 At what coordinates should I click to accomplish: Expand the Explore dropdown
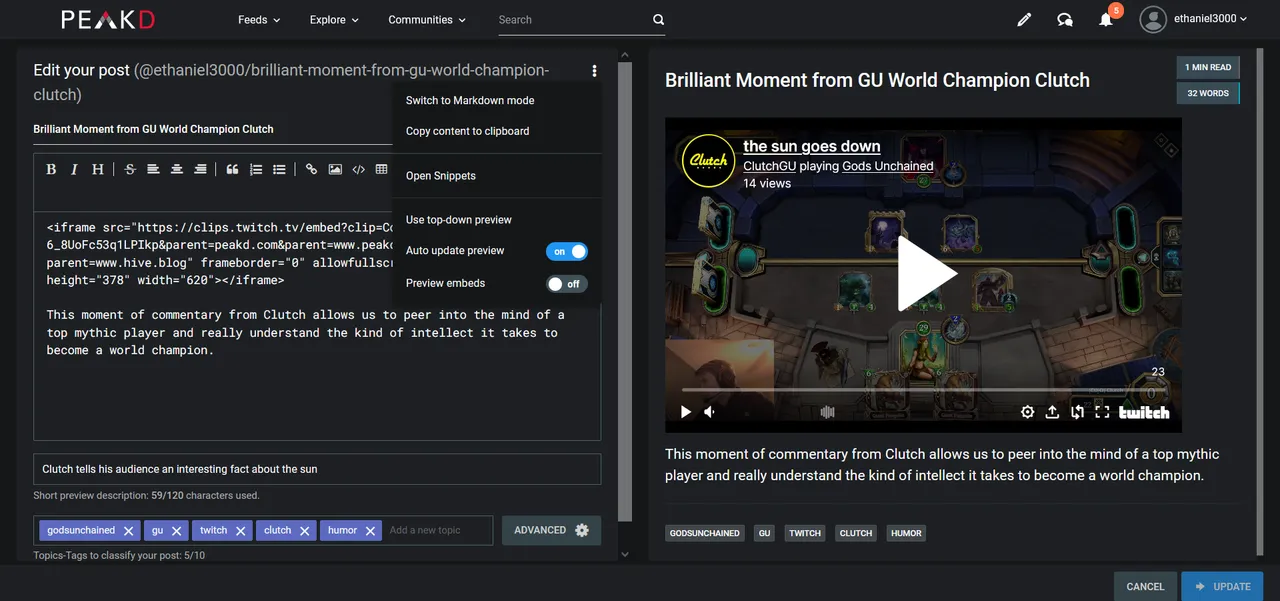(x=334, y=19)
